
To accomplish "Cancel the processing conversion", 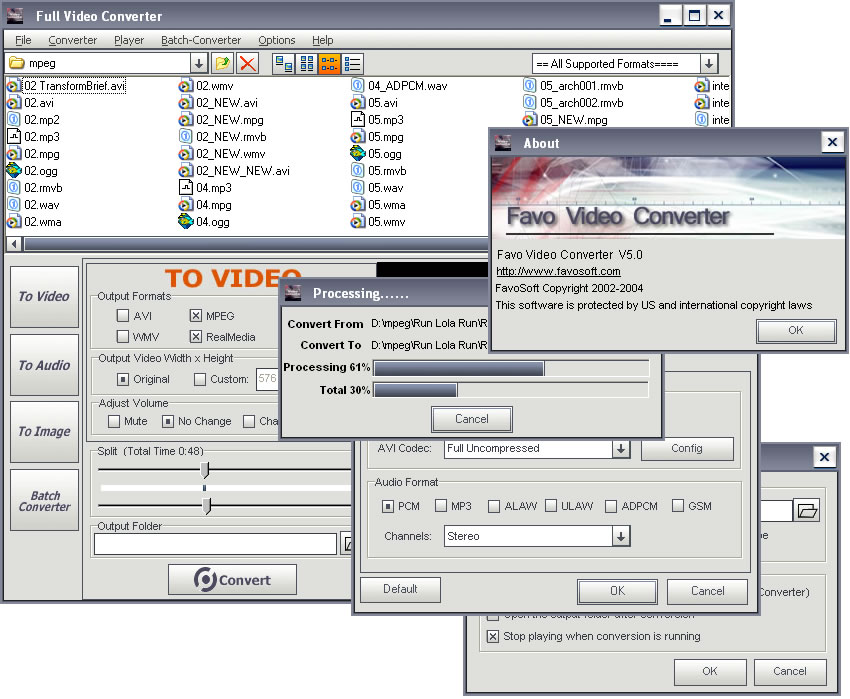I will (x=472, y=419).
